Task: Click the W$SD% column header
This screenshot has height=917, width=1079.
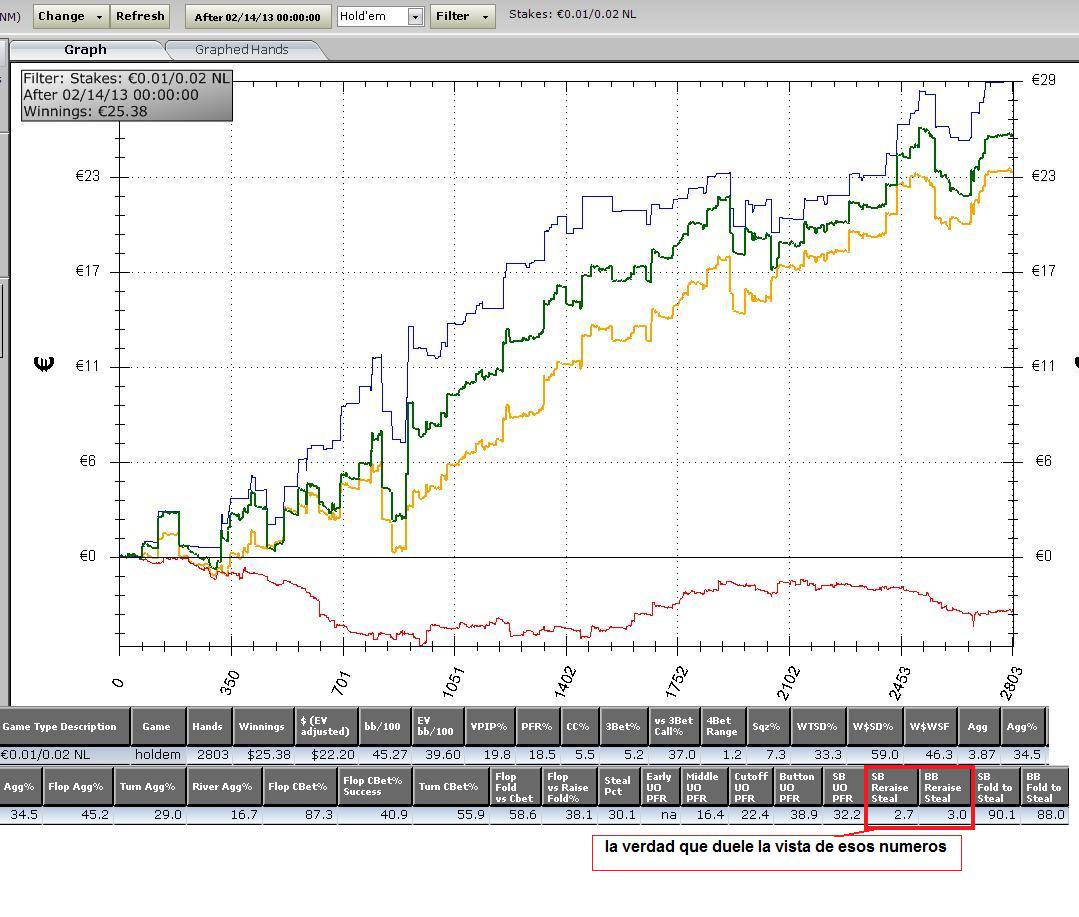Action: point(875,726)
